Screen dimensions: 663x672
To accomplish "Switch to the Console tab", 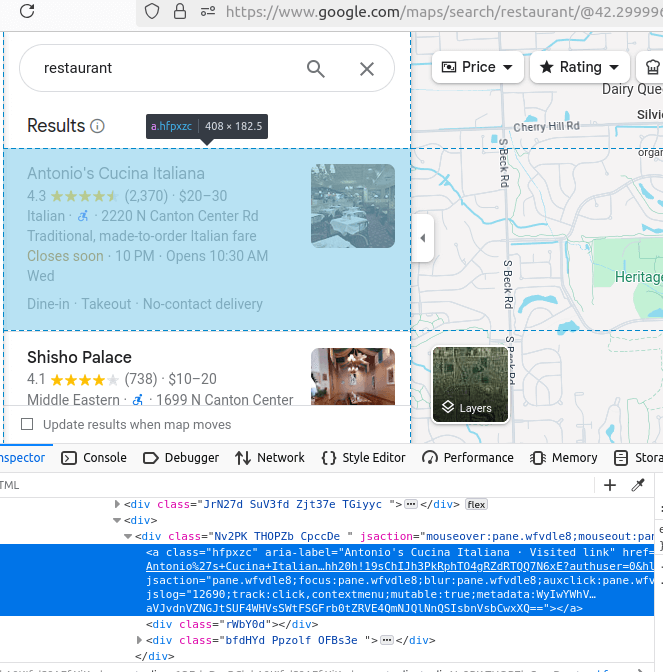I will coord(94,458).
